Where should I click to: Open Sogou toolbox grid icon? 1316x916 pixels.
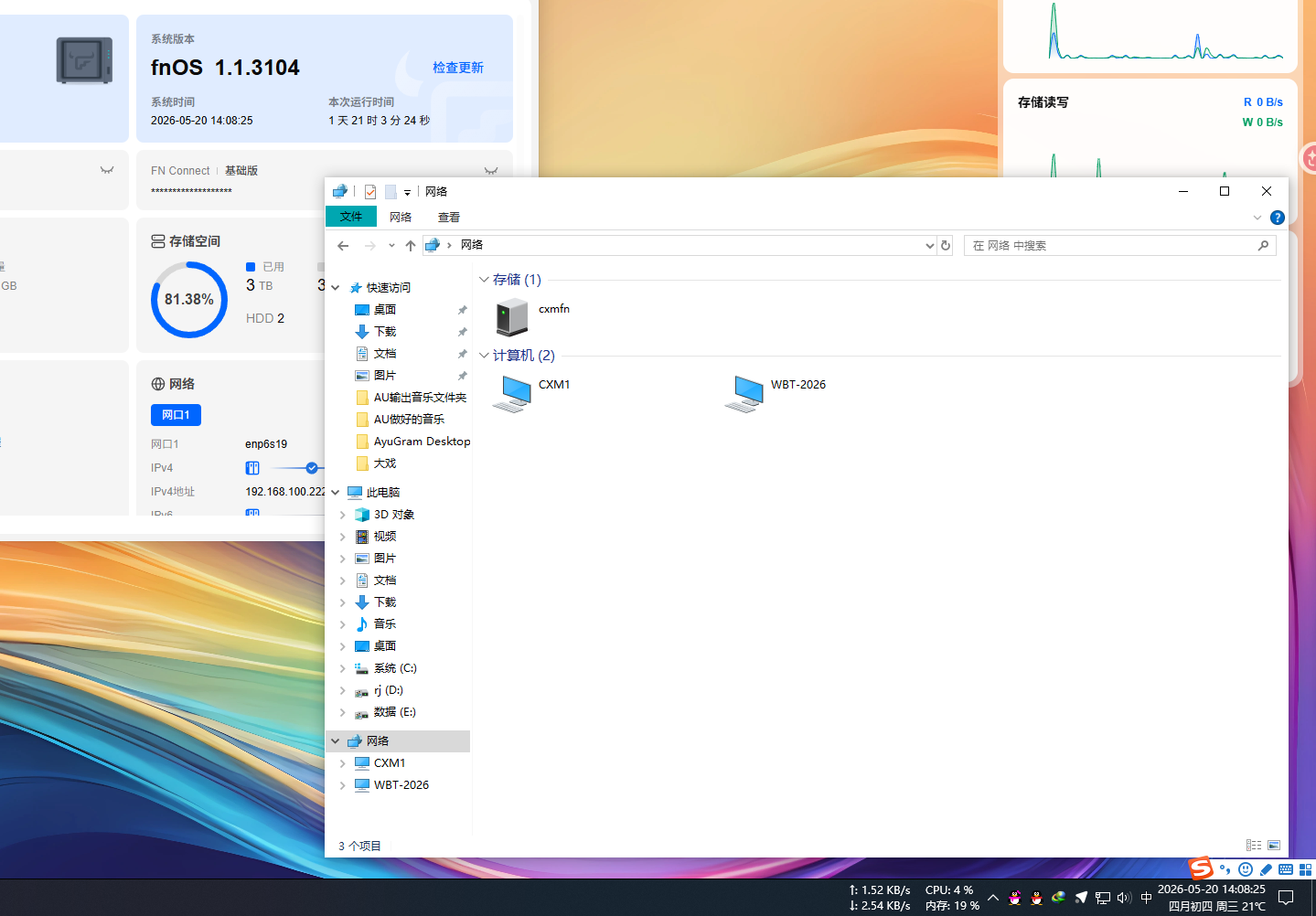tap(1306, 869)
